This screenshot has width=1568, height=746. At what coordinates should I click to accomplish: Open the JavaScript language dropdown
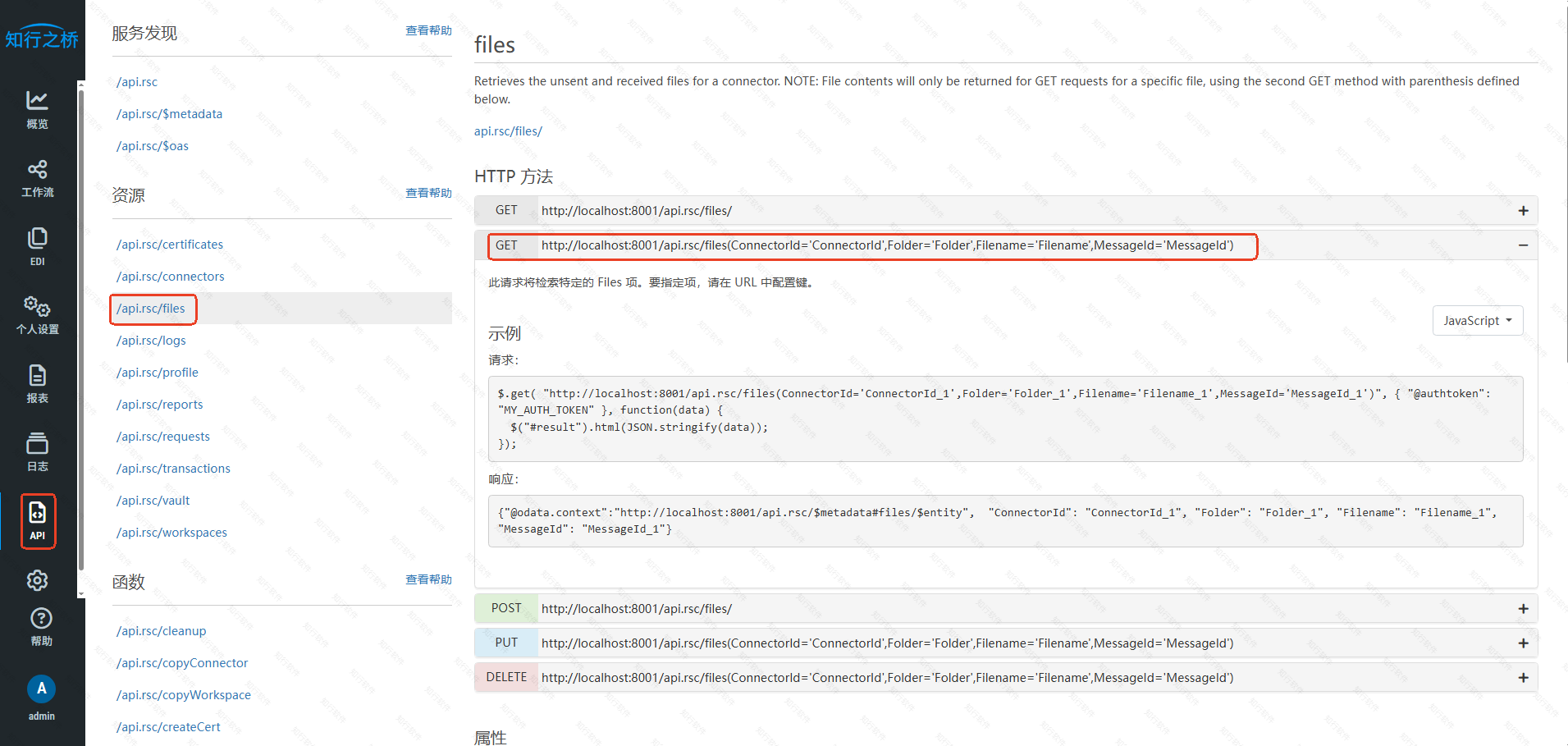pyautogui.click(x=1477, y=321)
